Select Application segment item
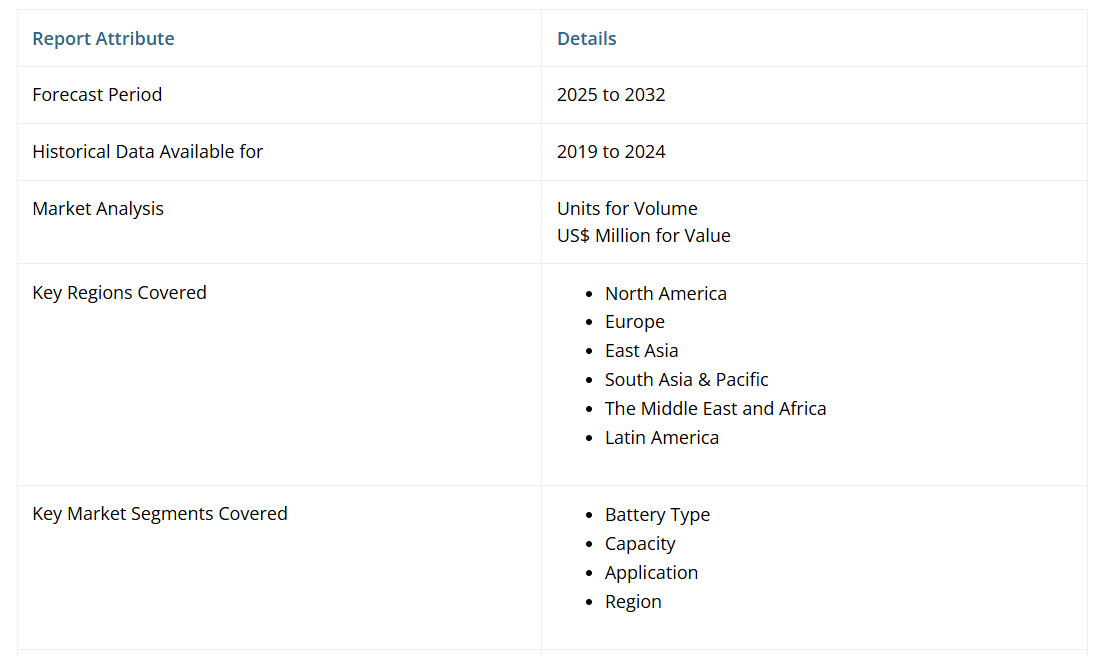Viewport: 1097px width, 656px height. coord(651,573)
